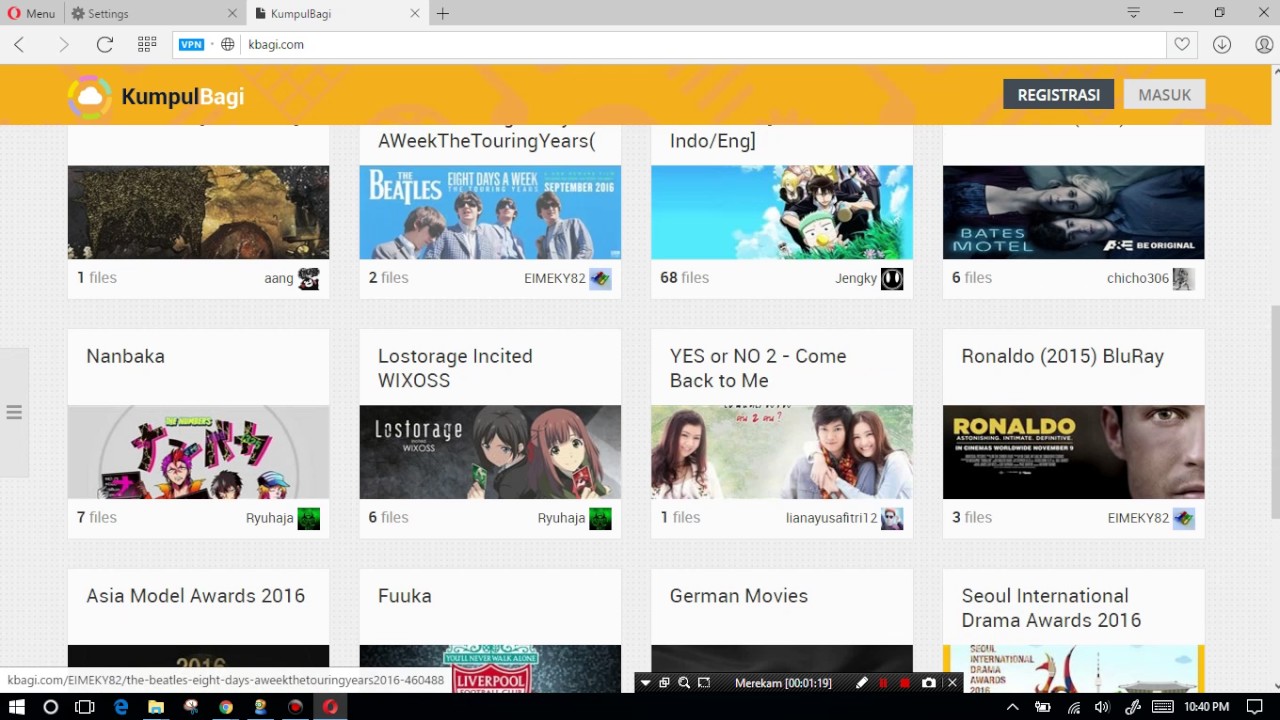Close the KumpulBagi tab
Viewport: 1280px width, 720px height.
[415, 14]
